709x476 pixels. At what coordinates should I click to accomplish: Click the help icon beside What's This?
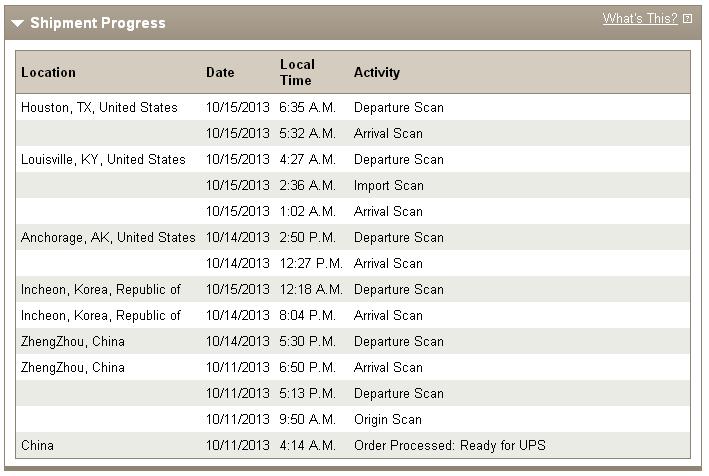687,19
